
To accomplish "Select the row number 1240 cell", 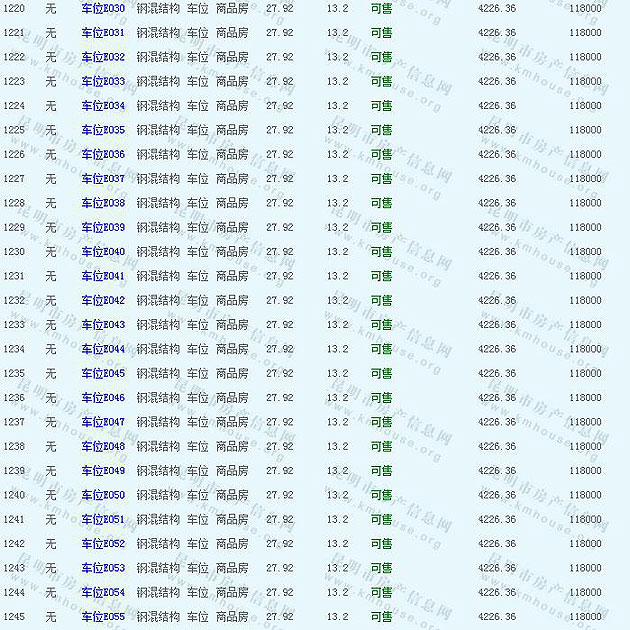I will pyautogui.click(x=14, y=495).
